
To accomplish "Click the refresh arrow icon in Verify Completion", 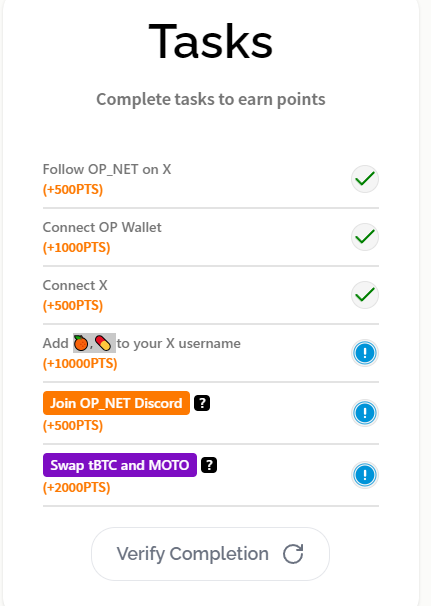I will click(293, 554).
